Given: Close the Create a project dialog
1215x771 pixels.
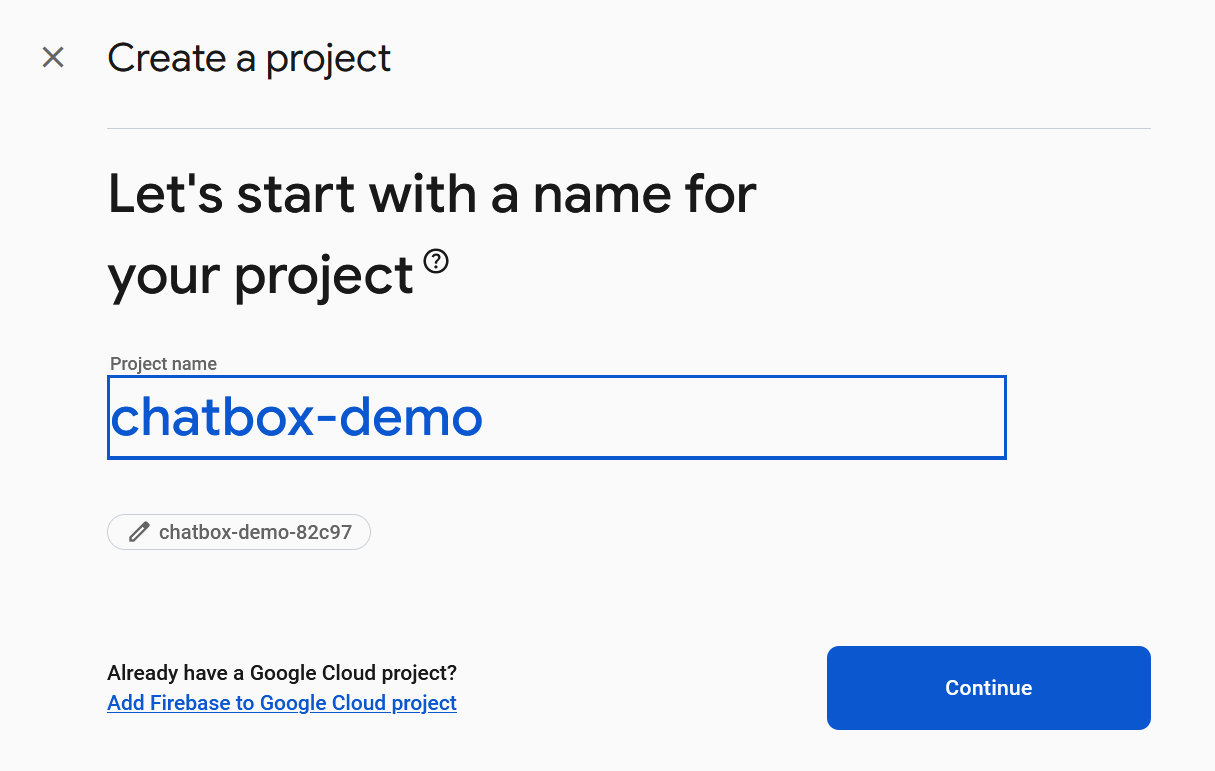Looking at the screenshot, I should point(53,57).
